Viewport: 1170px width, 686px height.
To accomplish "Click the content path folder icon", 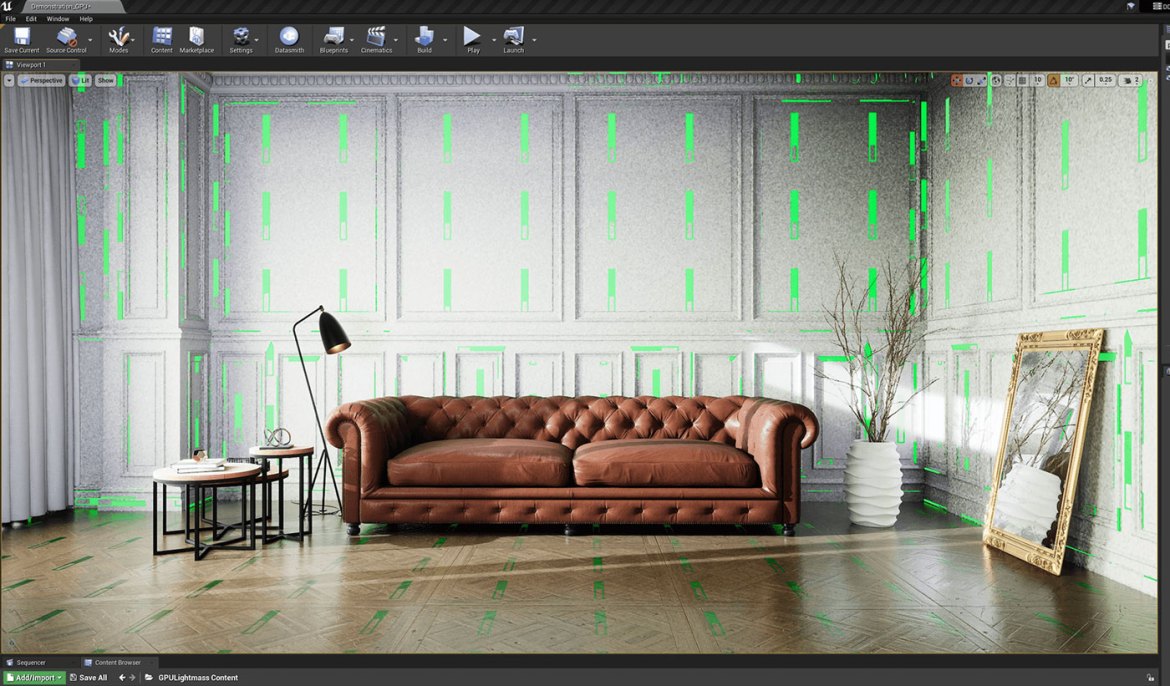I will tap(148, 678).
